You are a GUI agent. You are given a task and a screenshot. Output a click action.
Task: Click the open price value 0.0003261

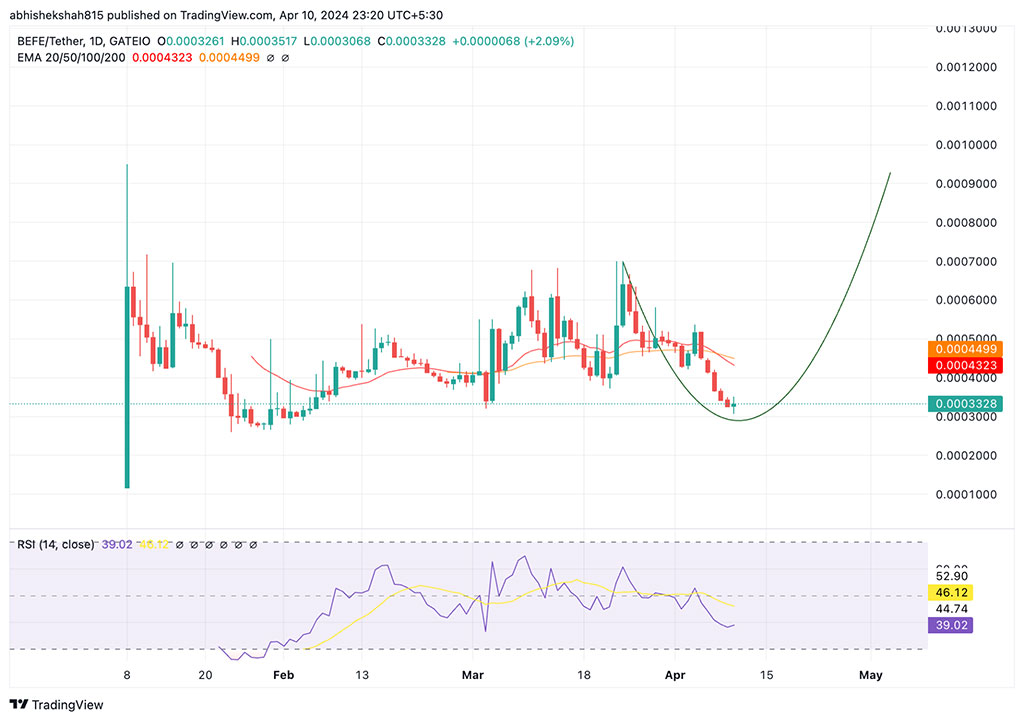click(x=196, y=41)
